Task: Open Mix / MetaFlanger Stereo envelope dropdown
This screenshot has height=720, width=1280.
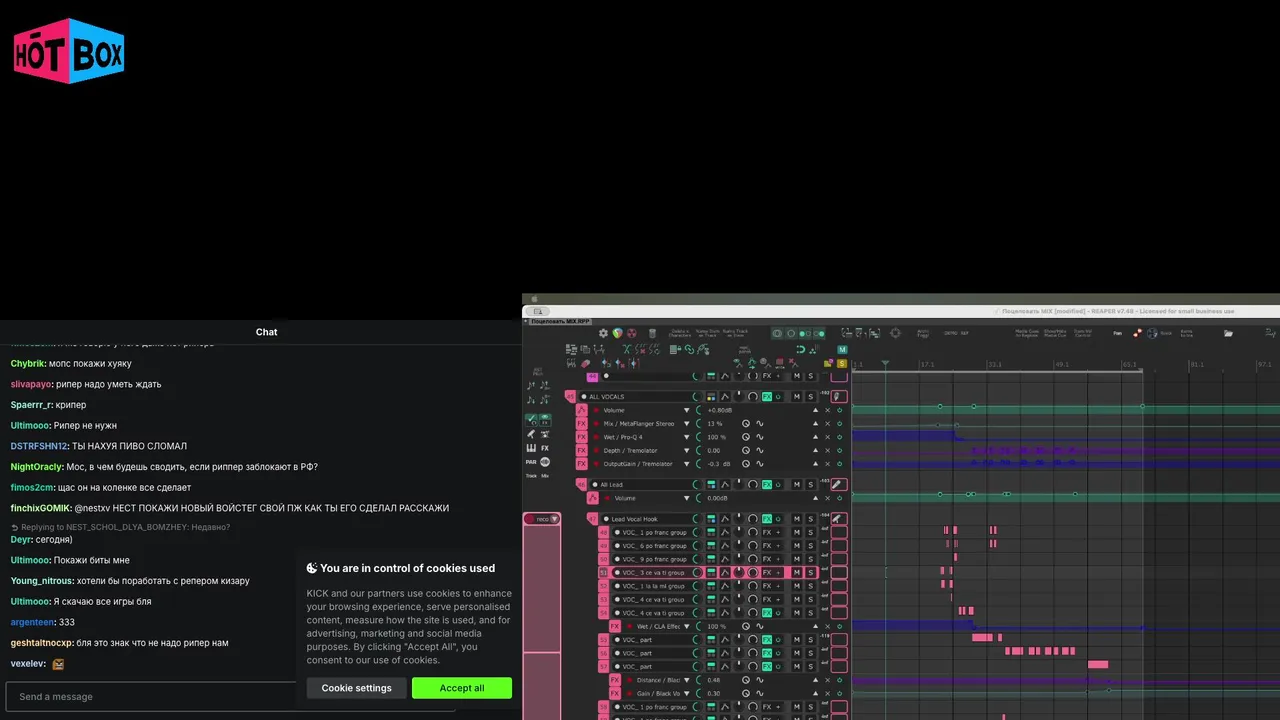Action: tap(686, 424)
